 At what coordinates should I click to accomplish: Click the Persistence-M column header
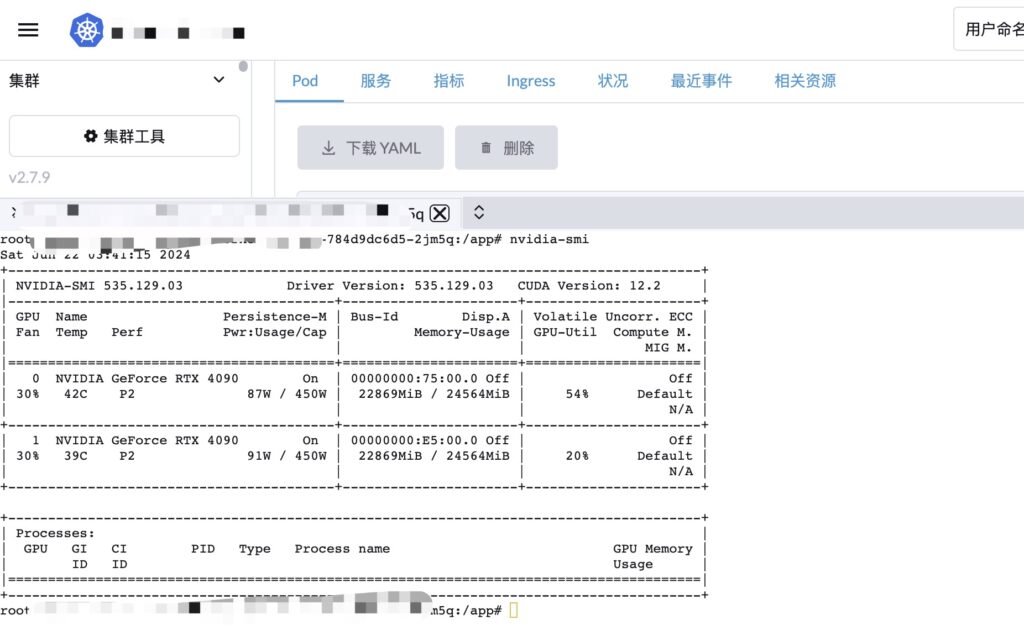(x=275, y=317)
